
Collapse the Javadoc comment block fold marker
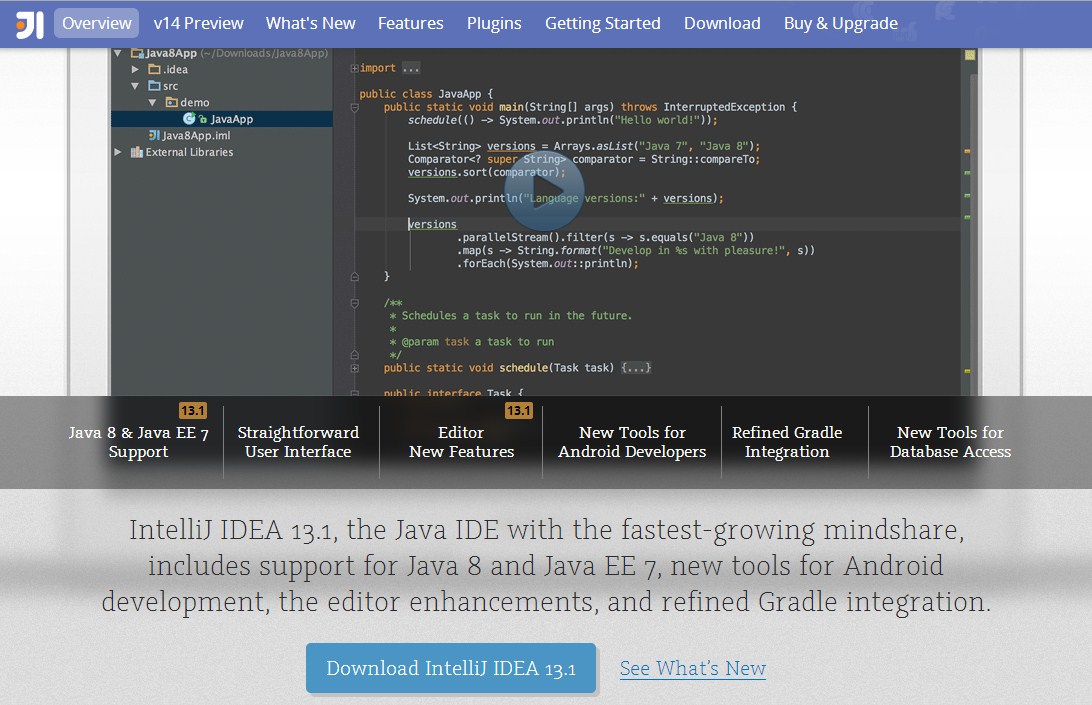354,302
